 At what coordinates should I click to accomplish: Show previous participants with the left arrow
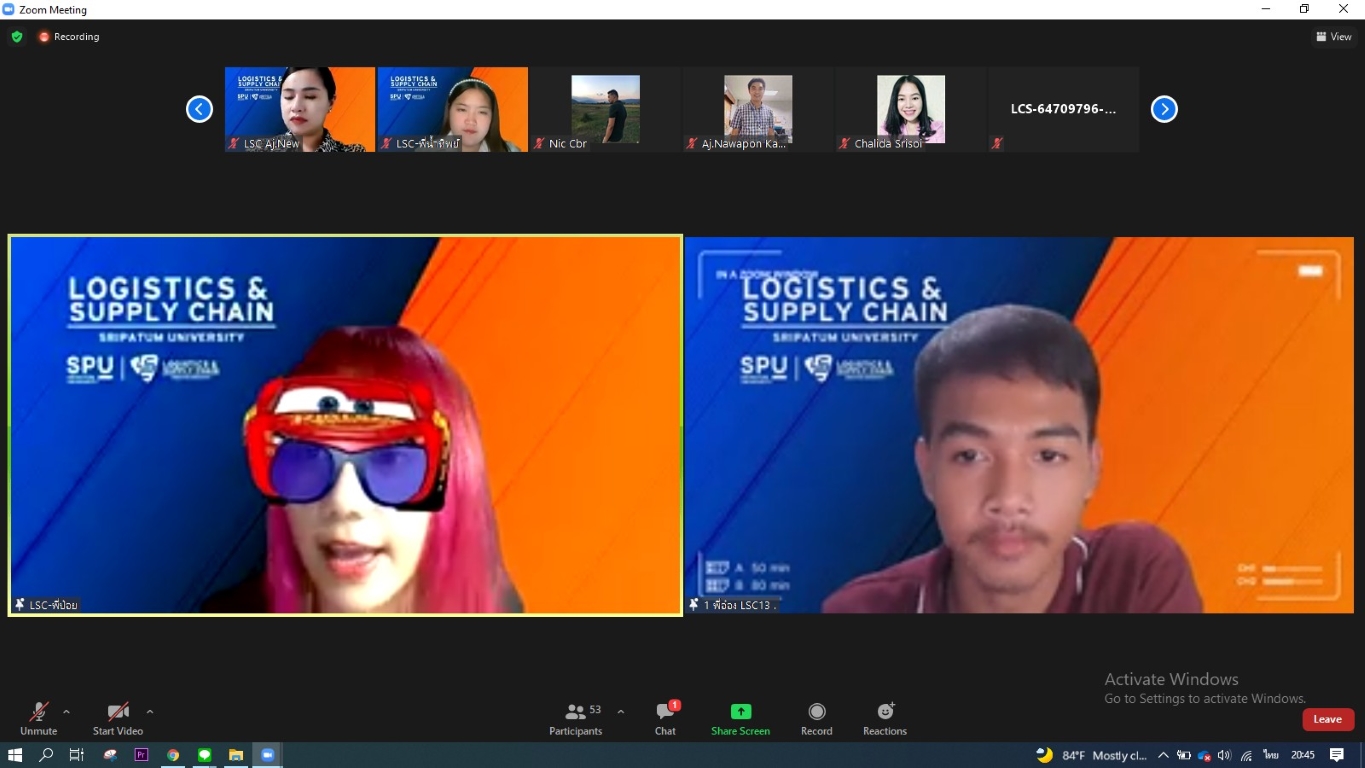[x=199, y=109]
